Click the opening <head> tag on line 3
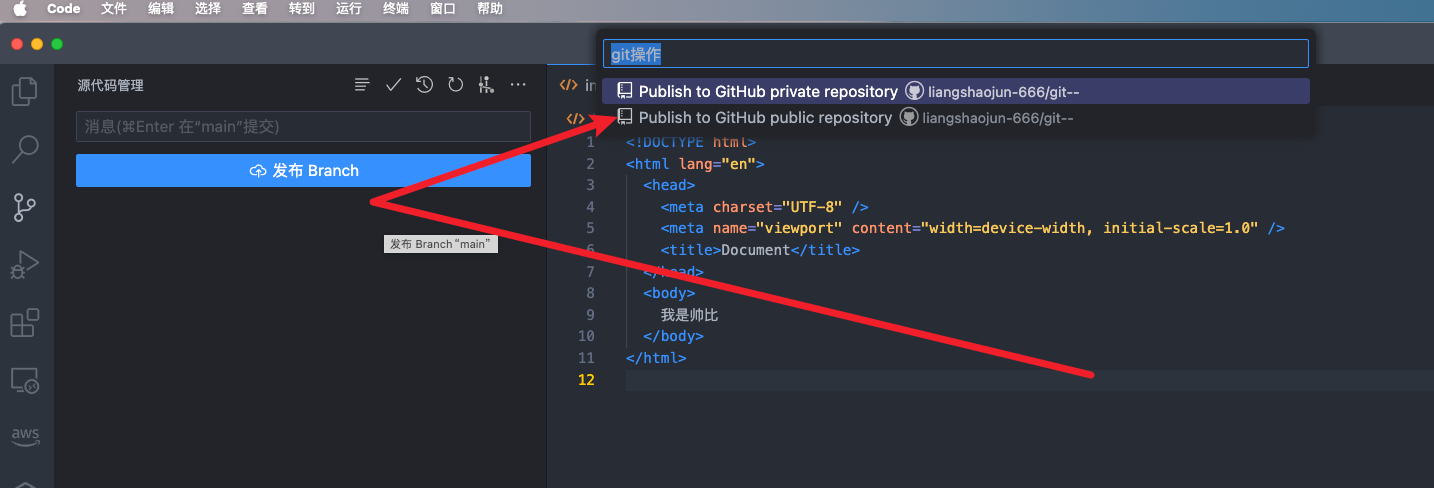This screenshot has width=1434, height=488. coord(669,185)
